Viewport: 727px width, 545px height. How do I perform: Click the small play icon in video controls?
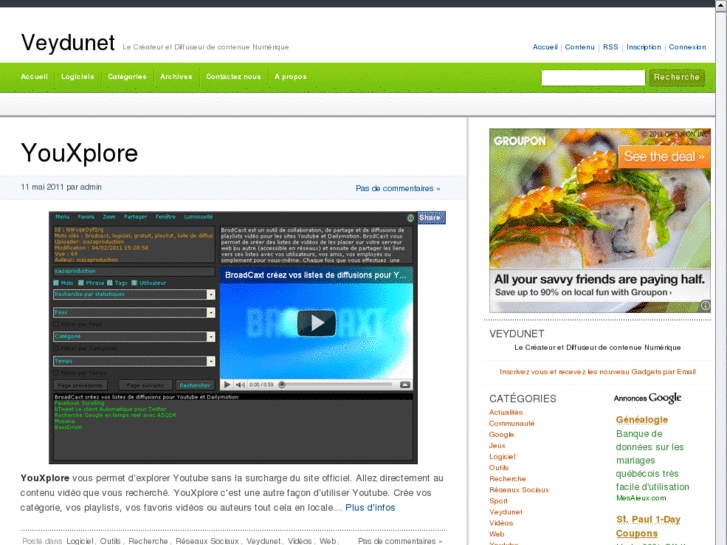point(227,385)
